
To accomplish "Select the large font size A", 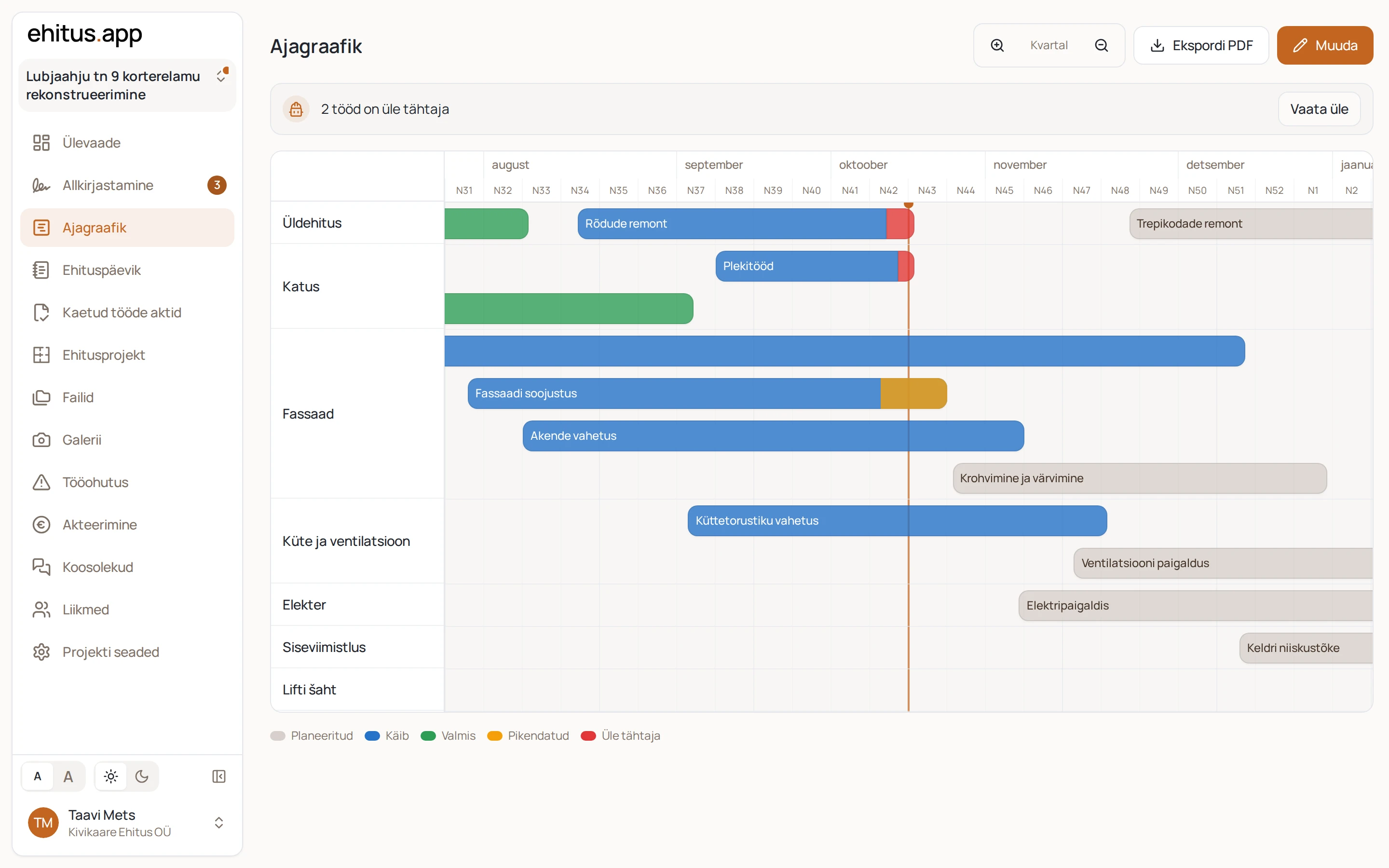I will [68, 776].
